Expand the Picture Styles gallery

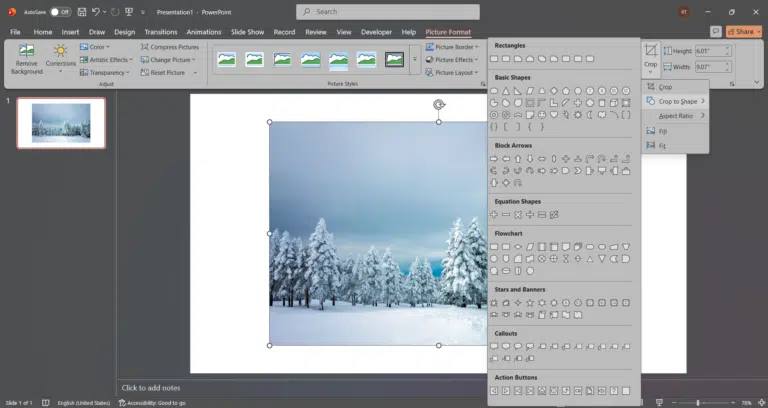pyautogui.click(x=414, y=59)
